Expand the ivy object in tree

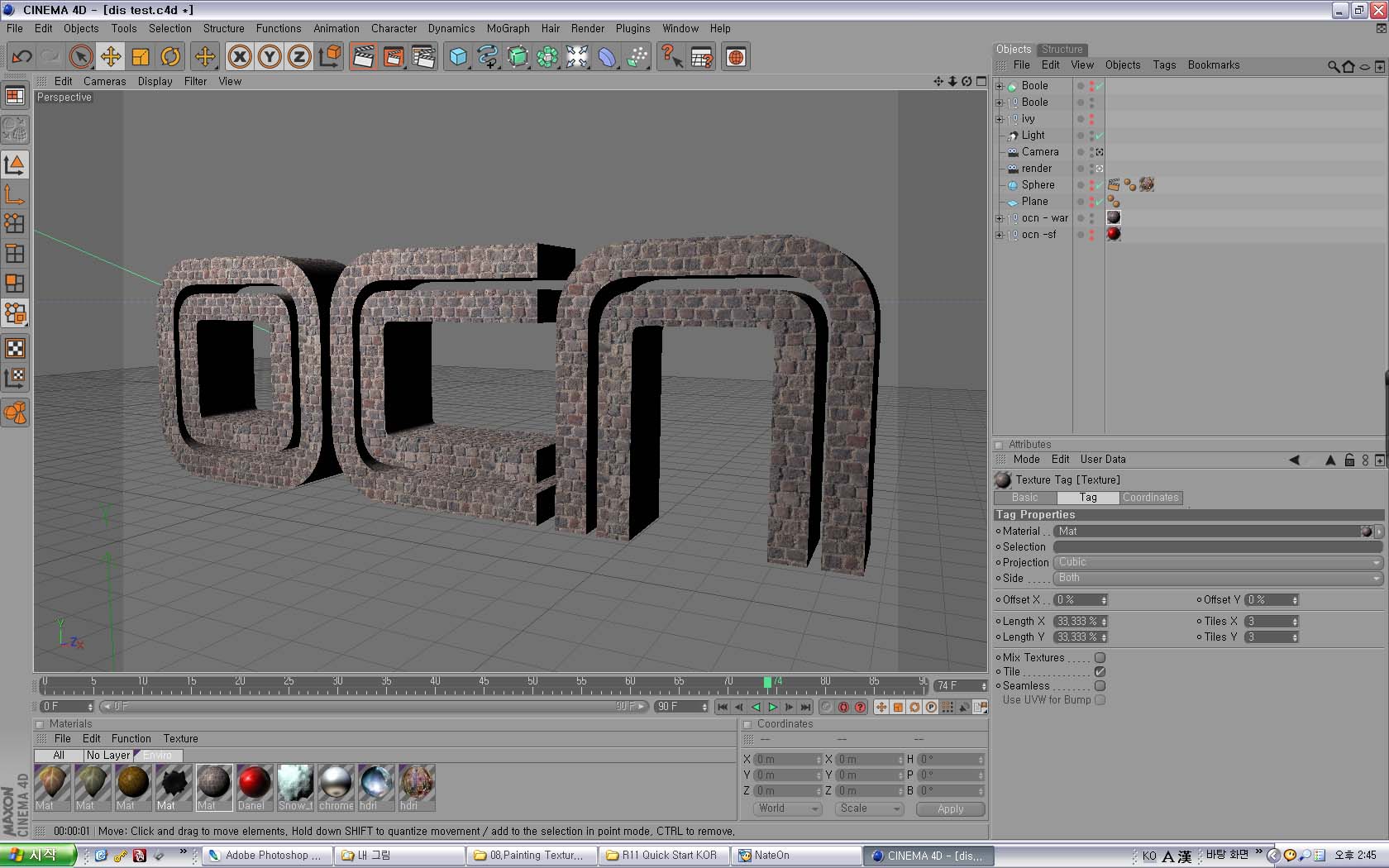(x=999, y=119)
